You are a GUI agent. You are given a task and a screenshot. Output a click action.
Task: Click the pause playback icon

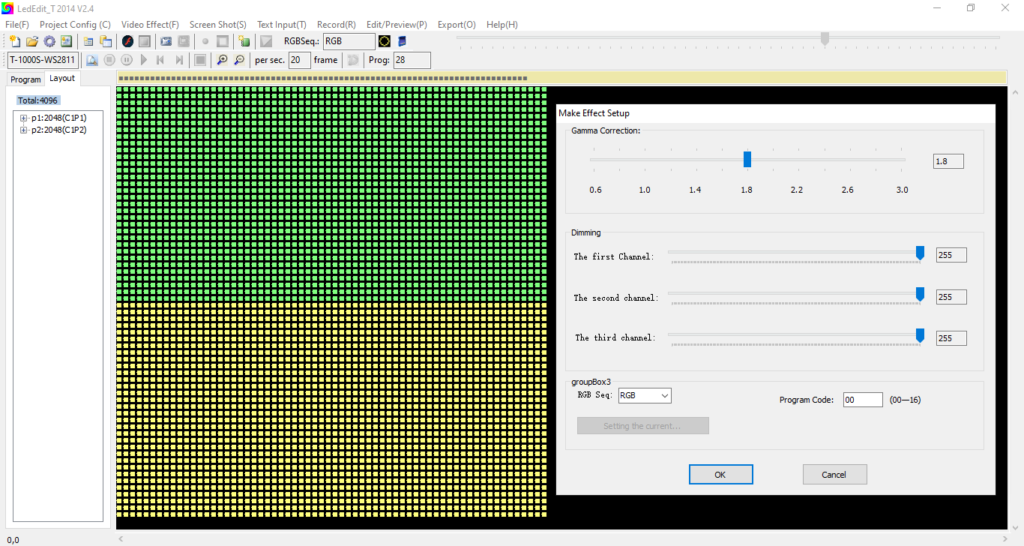click(x=127, y=60)
